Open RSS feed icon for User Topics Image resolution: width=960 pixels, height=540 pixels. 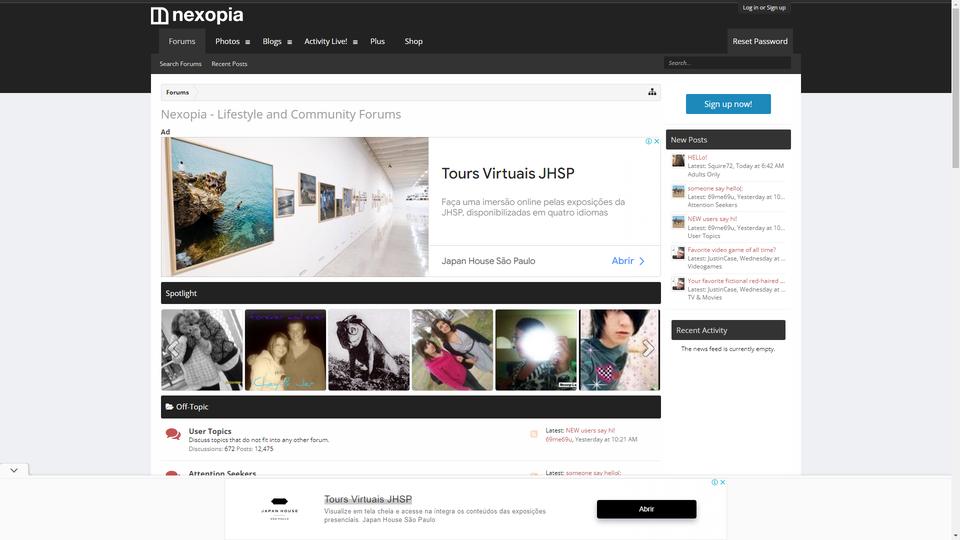pos(534,434)
